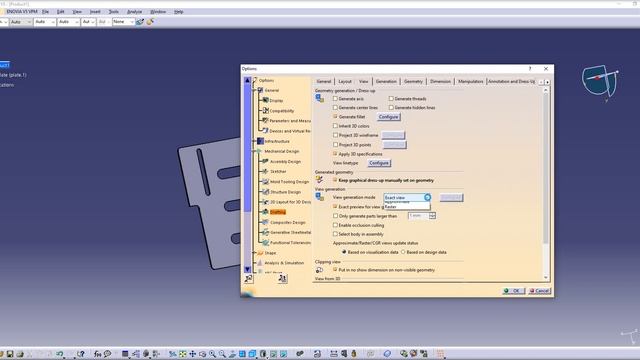Click the settings panel vertical scrollbar
The image size is (640, 360).
tap(546, 183)
